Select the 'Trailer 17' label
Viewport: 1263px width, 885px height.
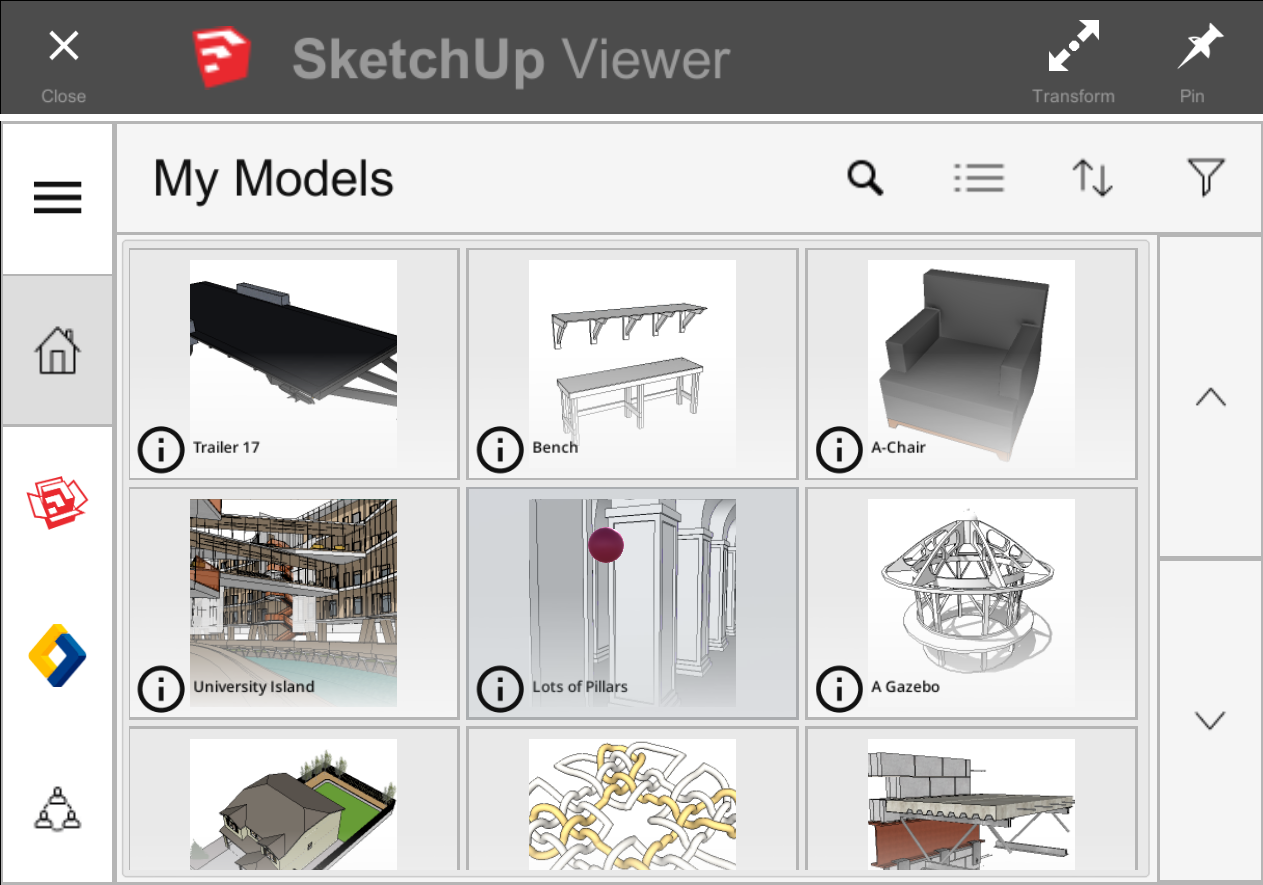tap(226, 447)
